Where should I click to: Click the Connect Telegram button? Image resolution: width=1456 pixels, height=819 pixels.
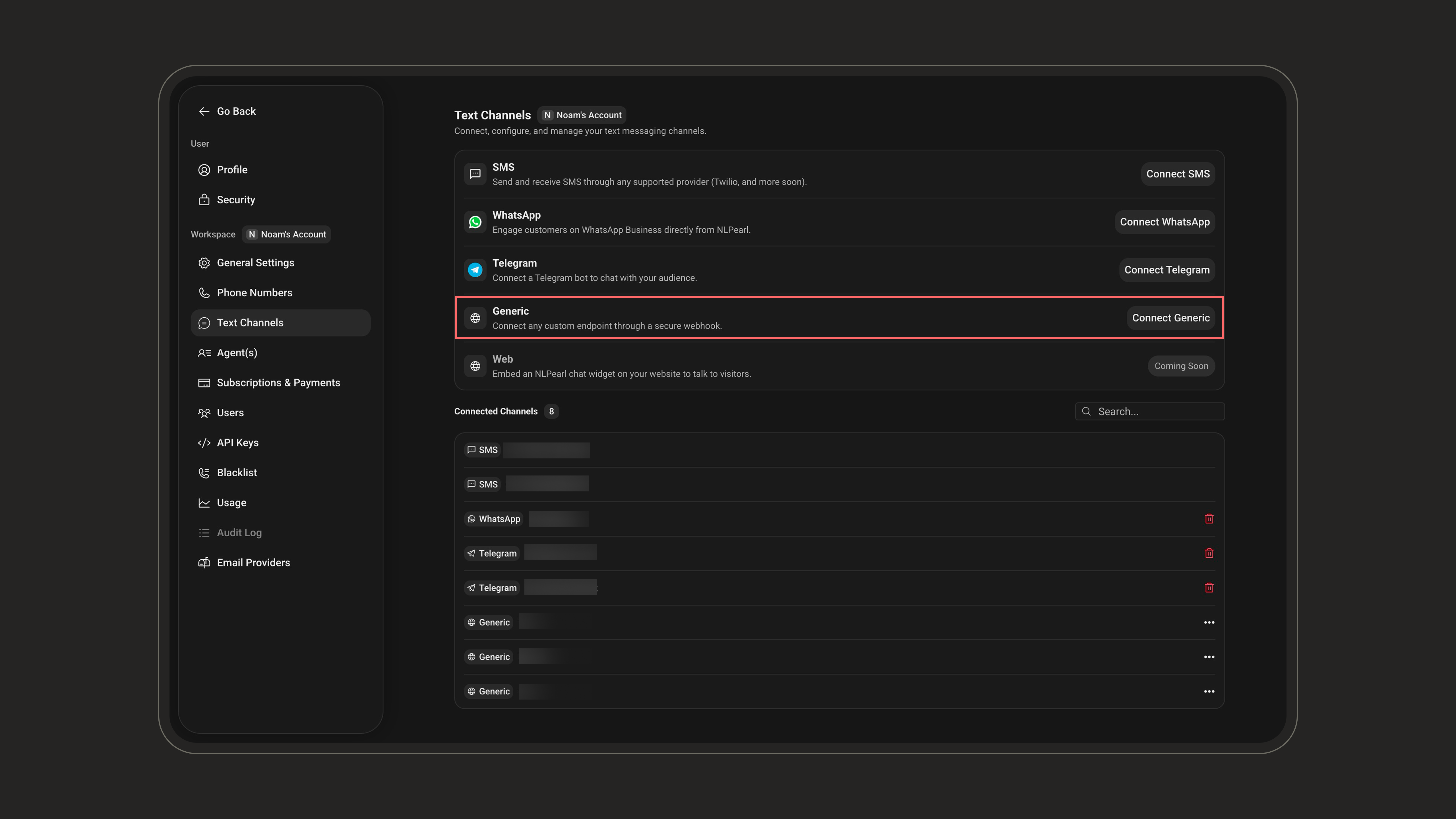[1167, 270]
